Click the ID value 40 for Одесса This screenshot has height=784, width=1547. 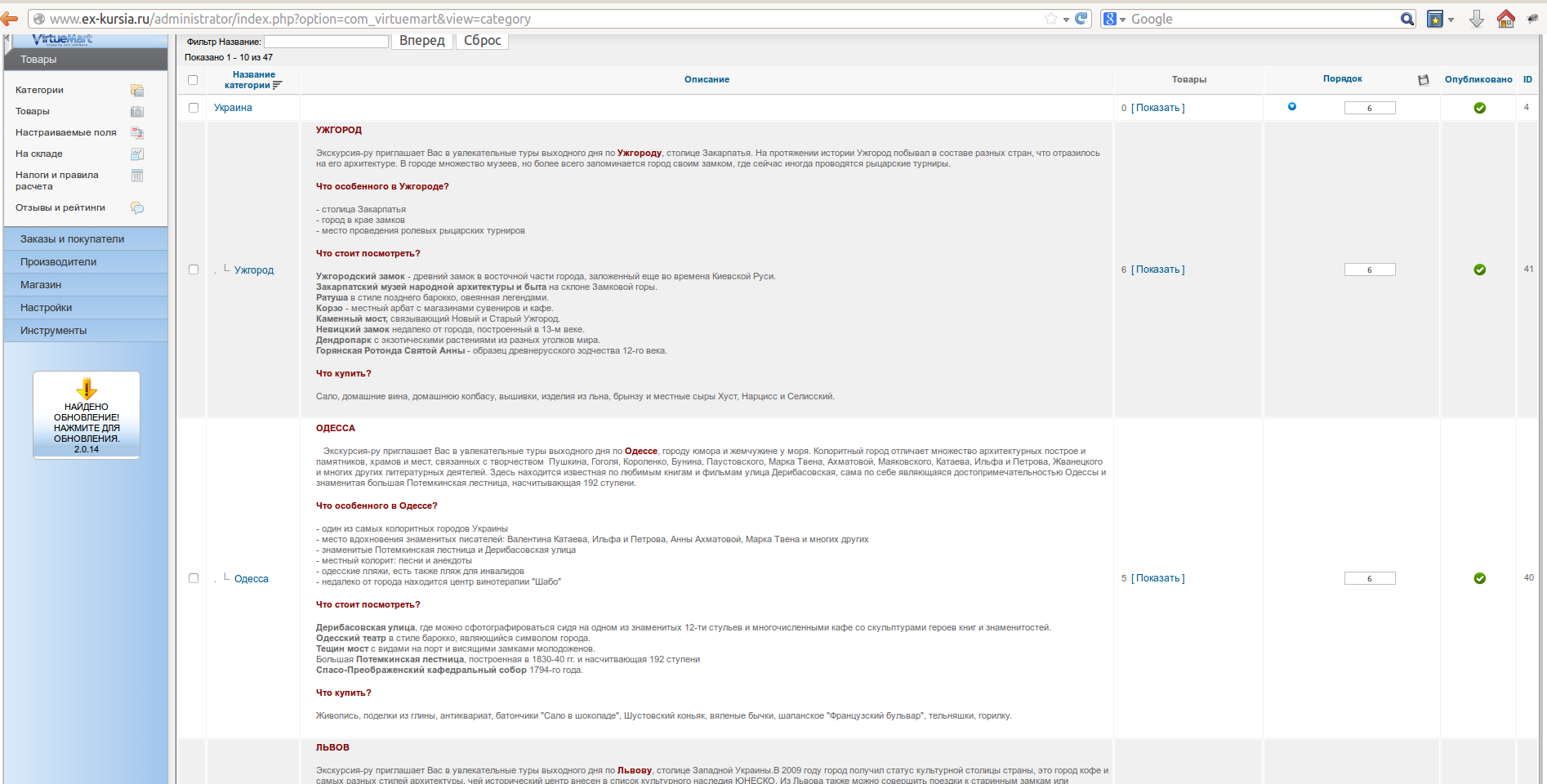coord(1528,577)
